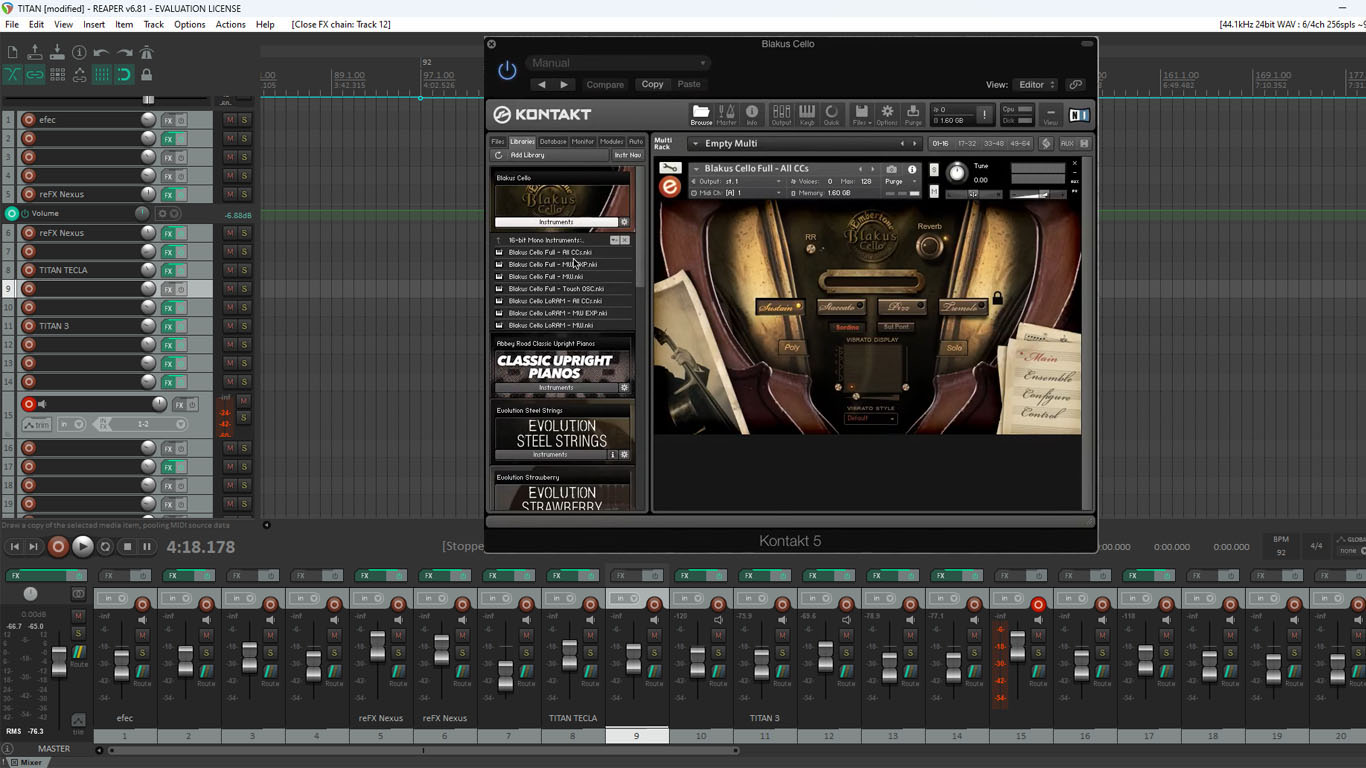Click the padlock icon in Blakus Cello interface
The image size is (1366, 768).
(x=997, y=298)
